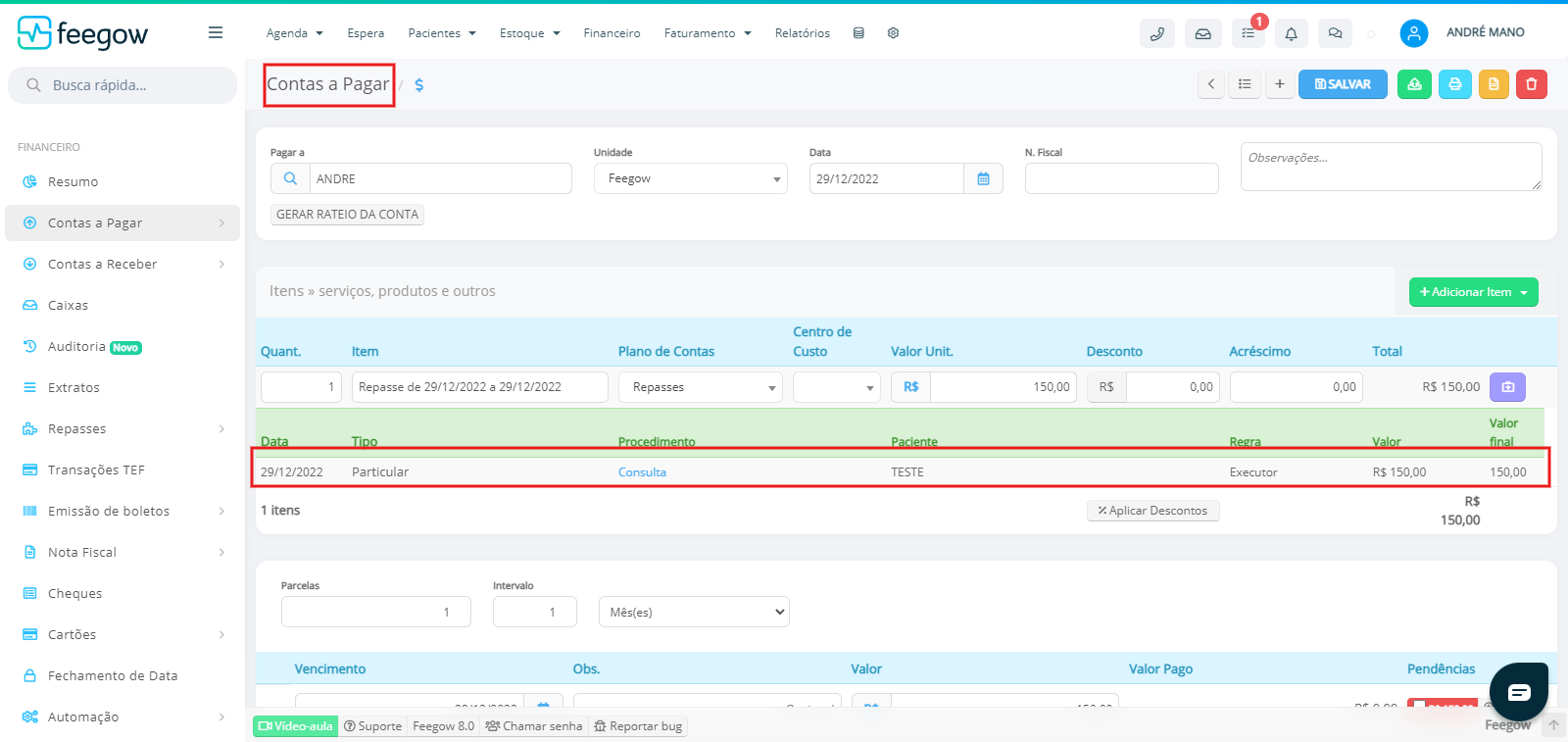The image size is (1568, 742).
Task: Click the orange document button
Action: click(1494, 84)
